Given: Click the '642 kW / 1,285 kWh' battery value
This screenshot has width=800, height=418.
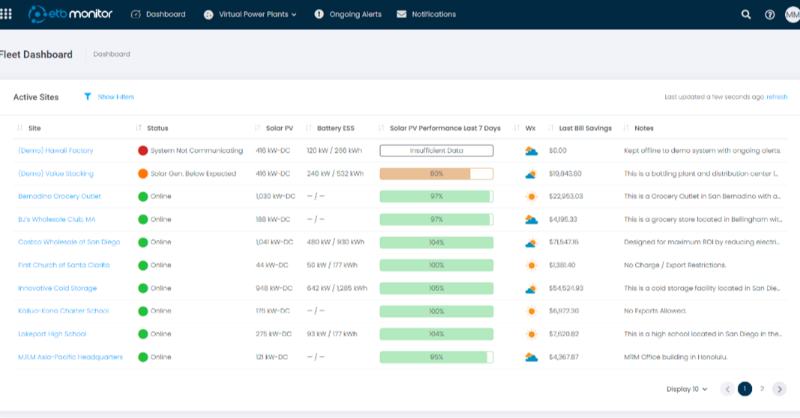Looking at the screenshot, I should (x=337, y=288).
